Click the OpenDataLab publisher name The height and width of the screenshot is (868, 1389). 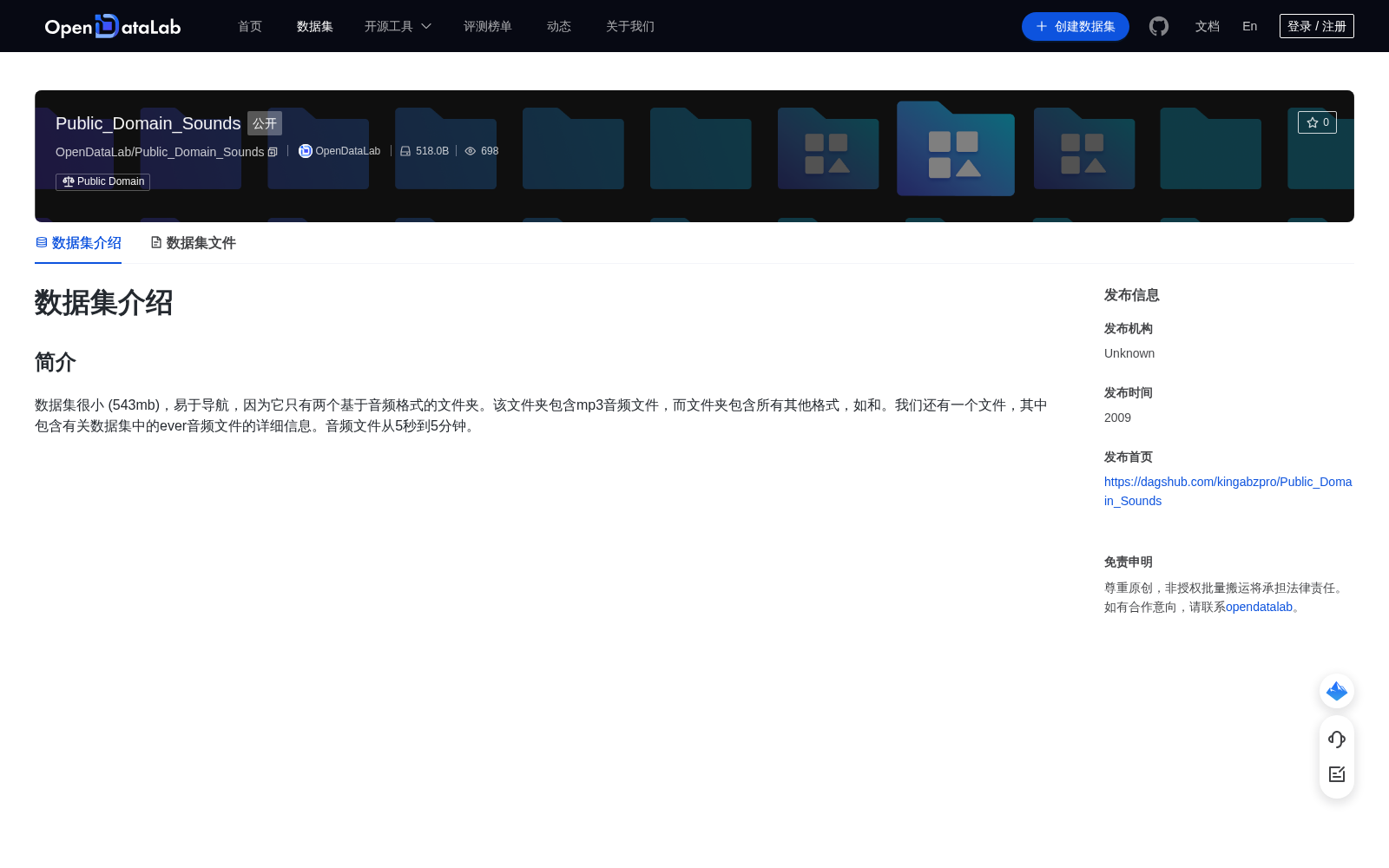(x=348, y=151)
